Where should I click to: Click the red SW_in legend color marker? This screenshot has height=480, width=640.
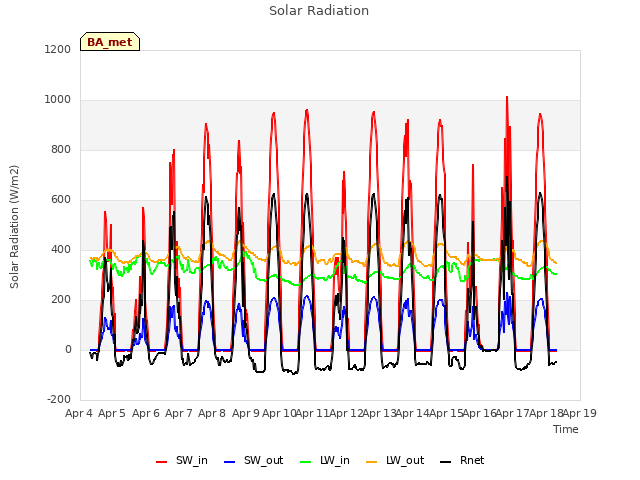[x=162, y=462]
